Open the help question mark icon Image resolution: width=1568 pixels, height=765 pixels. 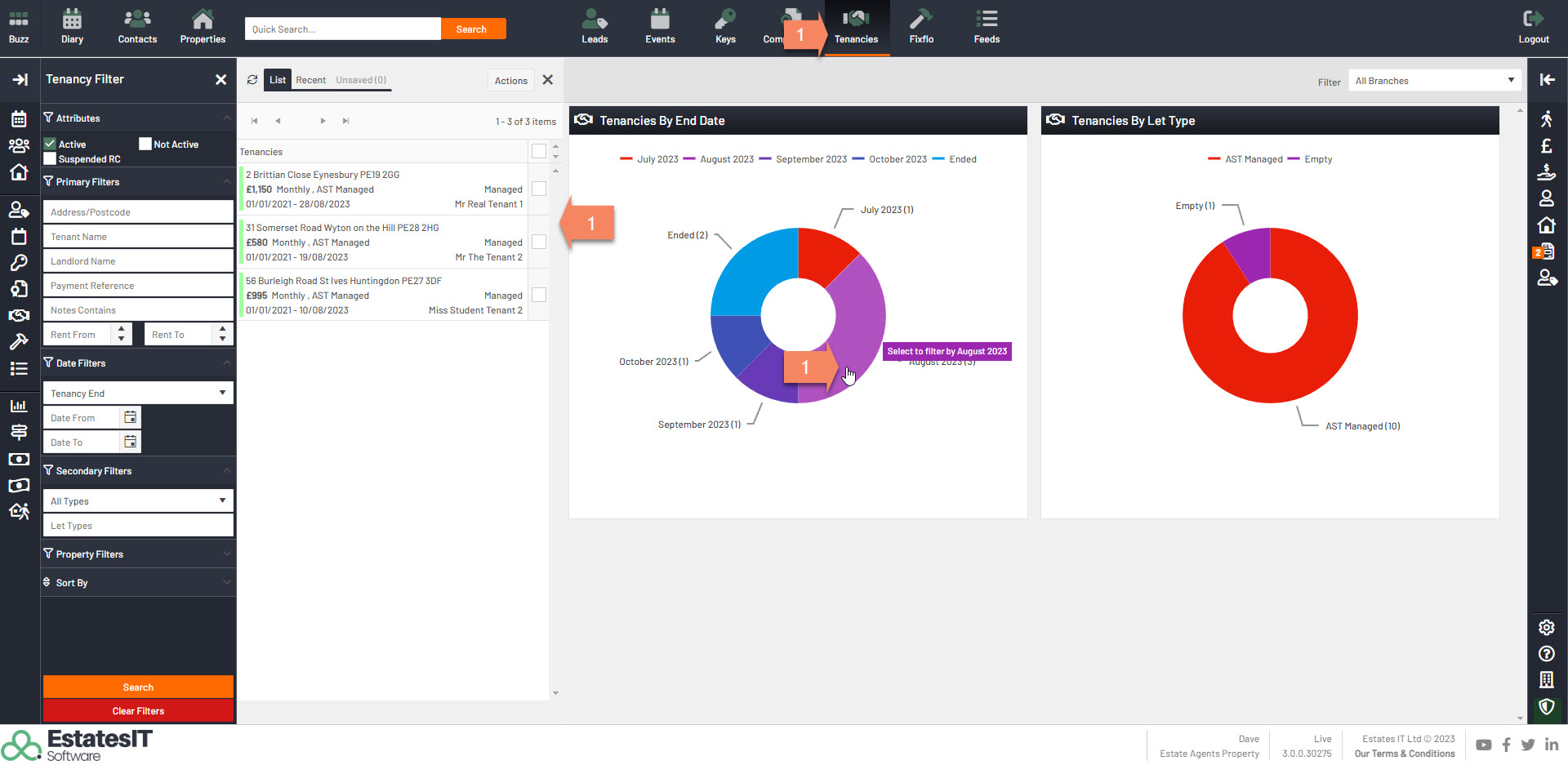[1546, 653]
